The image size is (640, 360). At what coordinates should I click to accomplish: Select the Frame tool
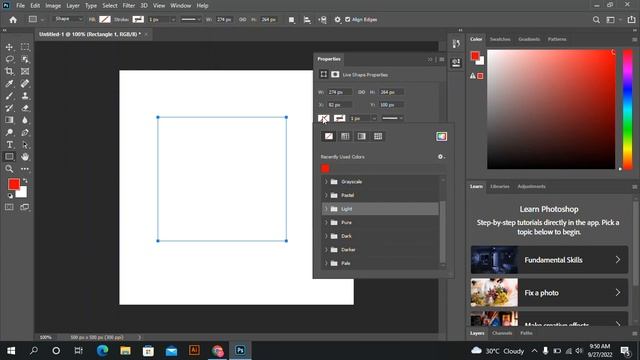[25, 71]
